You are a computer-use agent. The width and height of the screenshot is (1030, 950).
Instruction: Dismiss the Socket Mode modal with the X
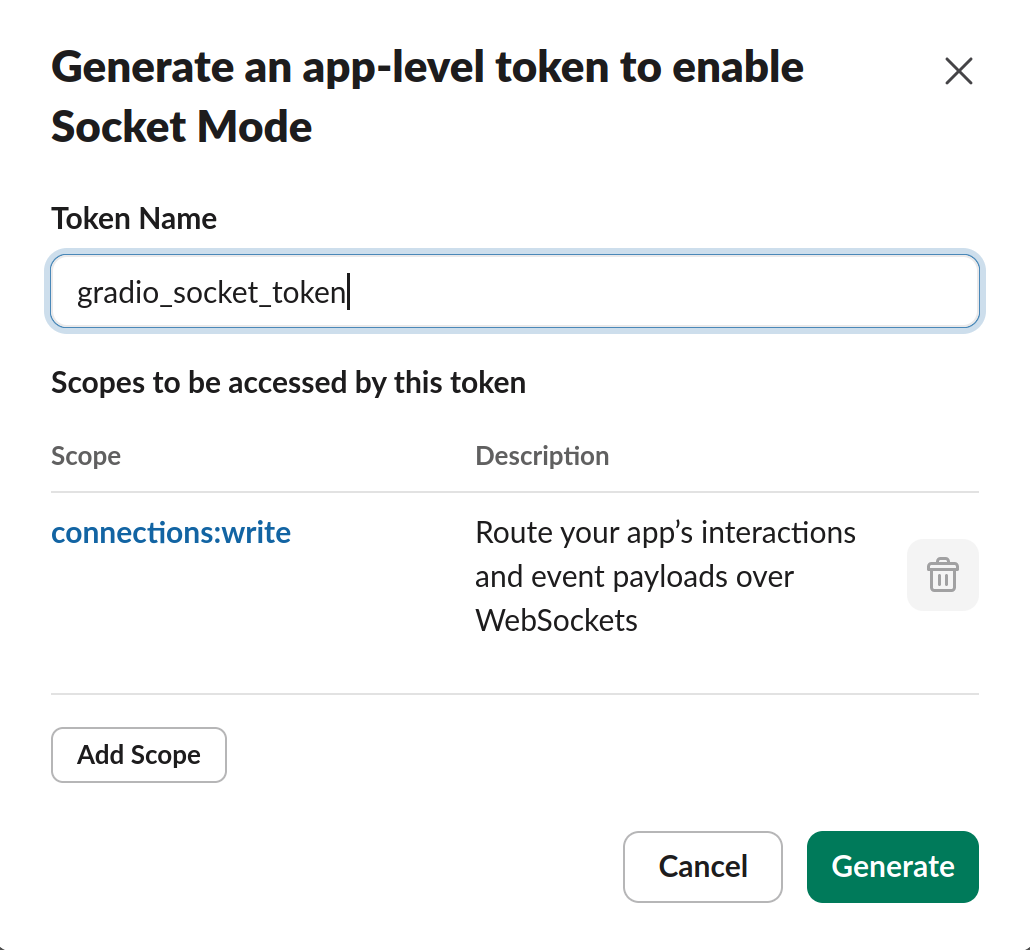(x=958, y=71)
